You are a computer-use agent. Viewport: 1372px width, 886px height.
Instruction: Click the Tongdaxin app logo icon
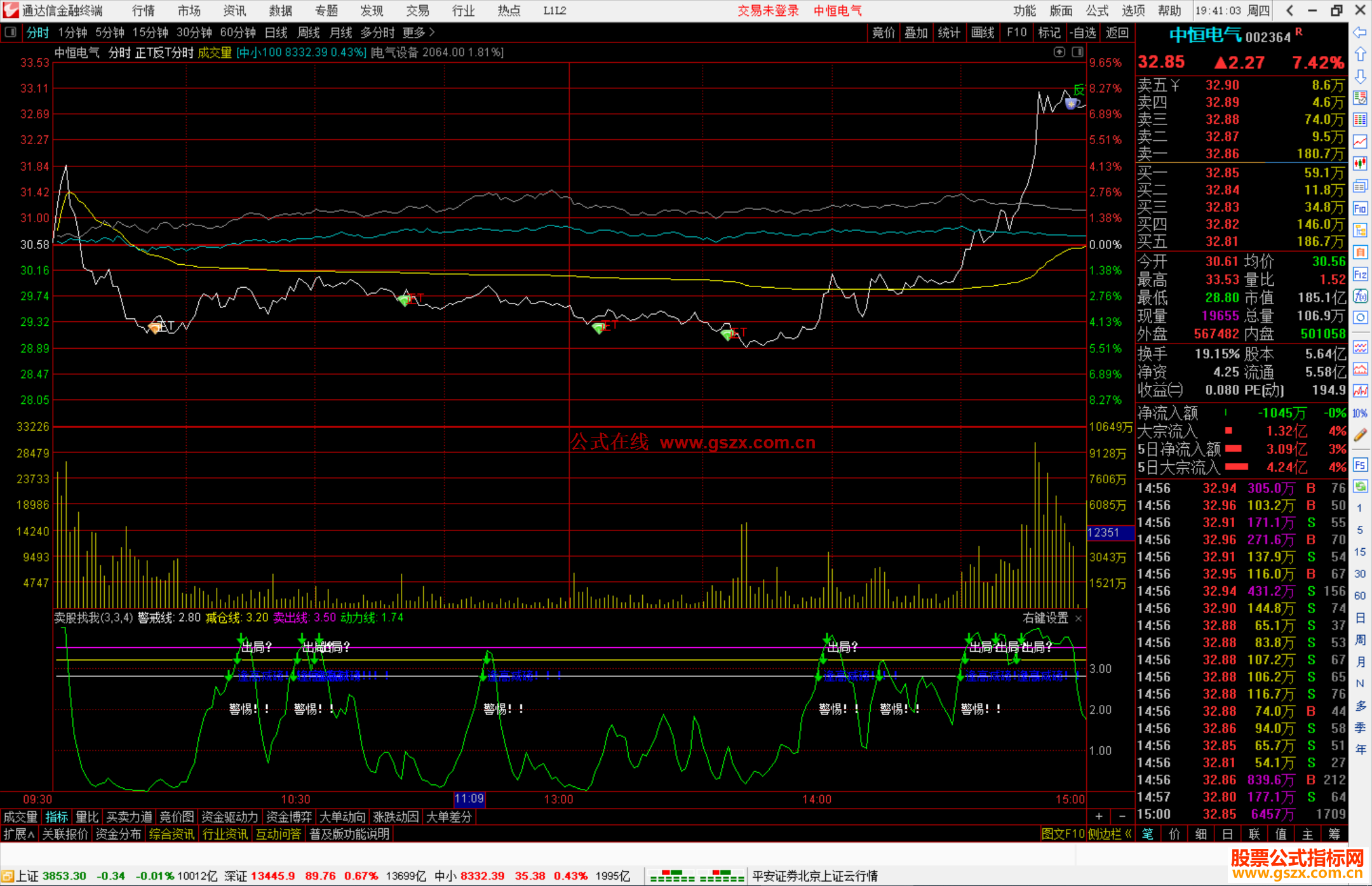point(11,10)
